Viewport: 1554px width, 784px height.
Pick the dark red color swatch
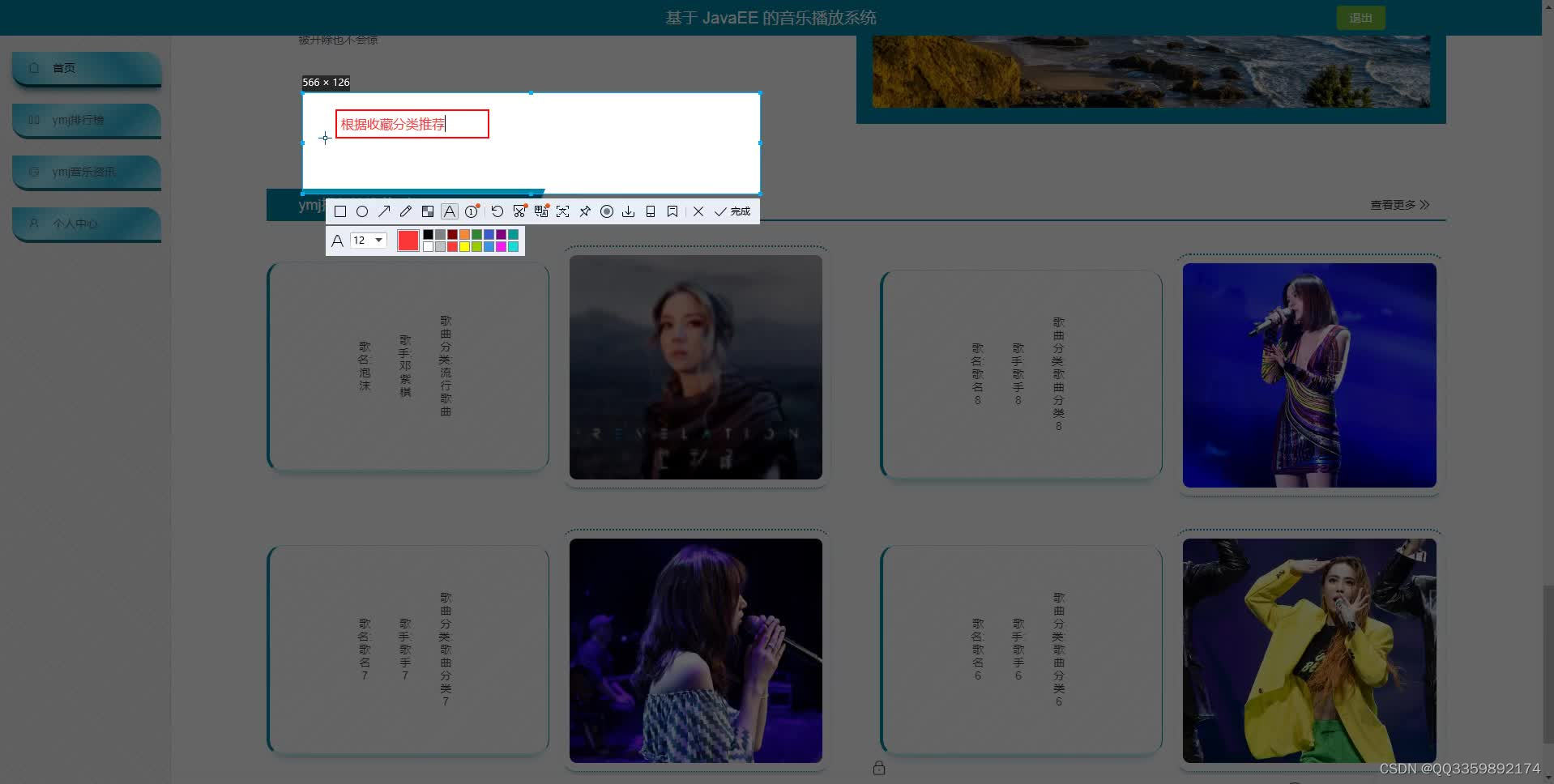[452, 235]
